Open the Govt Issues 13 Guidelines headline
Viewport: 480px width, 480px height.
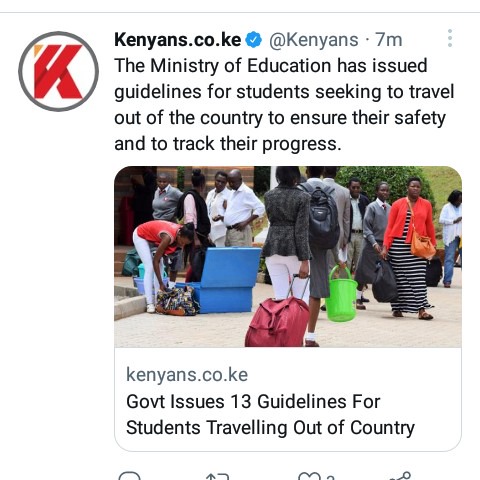tap(270, 414)
